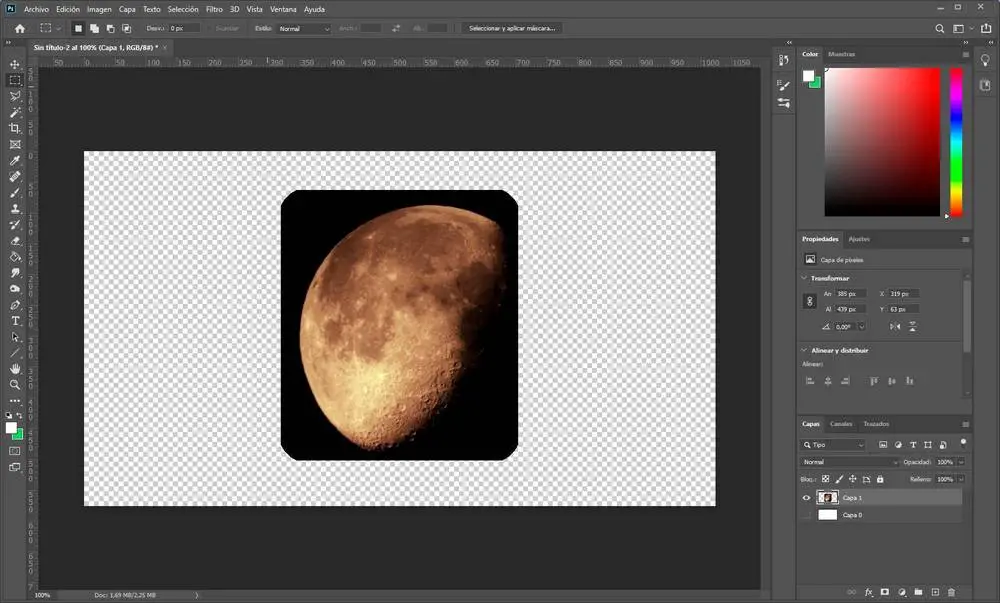
Task: Choose the Zoom magnifier tool
Action: (15, 384)
